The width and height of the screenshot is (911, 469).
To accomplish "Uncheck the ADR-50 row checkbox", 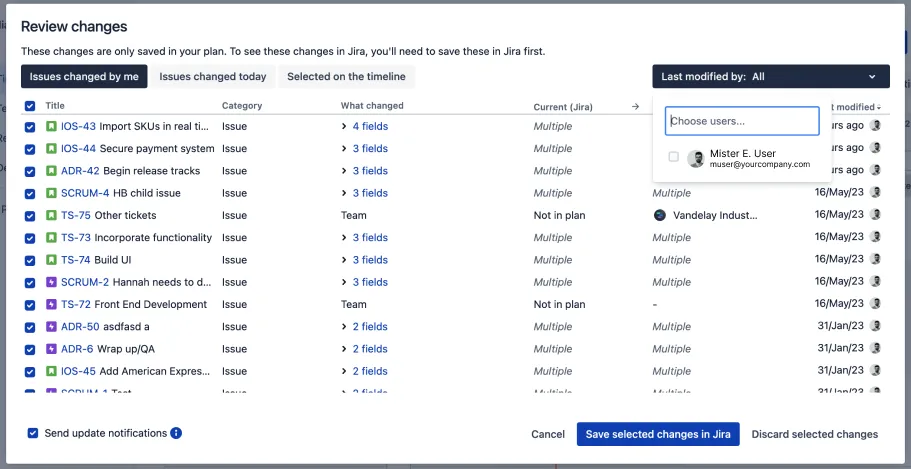I will tap(30, 328).
